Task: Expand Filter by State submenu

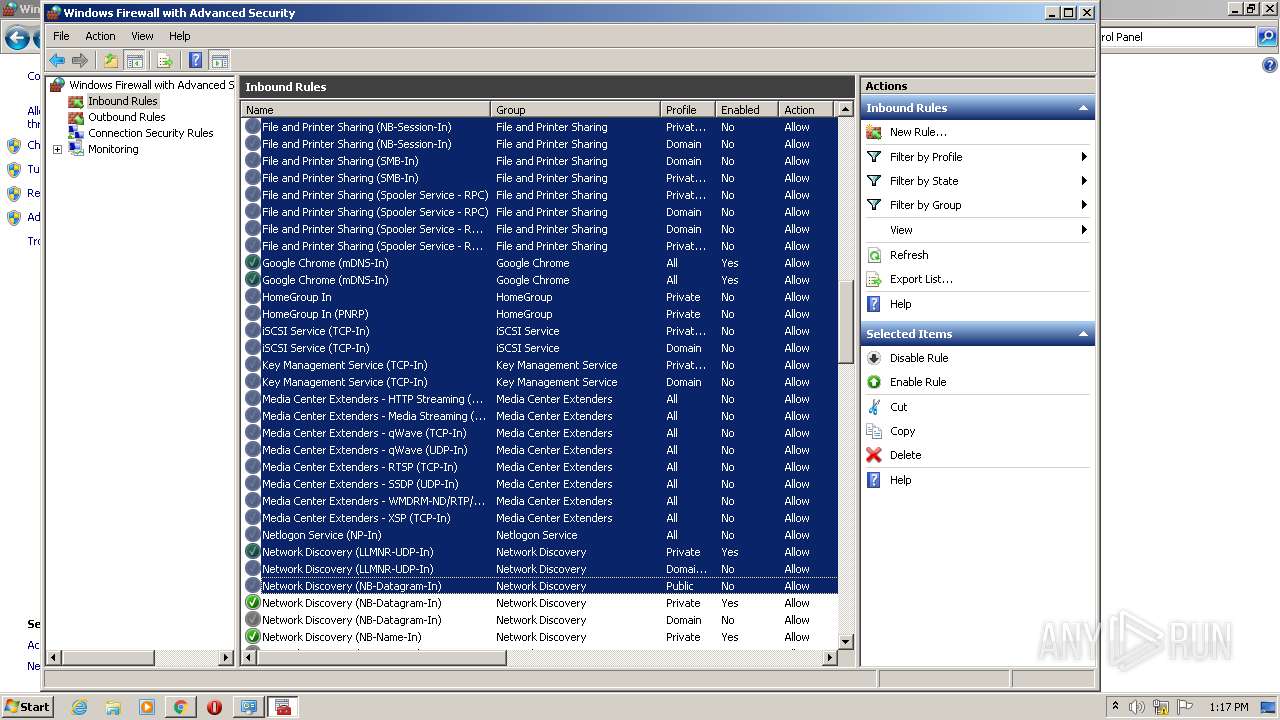Action: pos(978,181)
